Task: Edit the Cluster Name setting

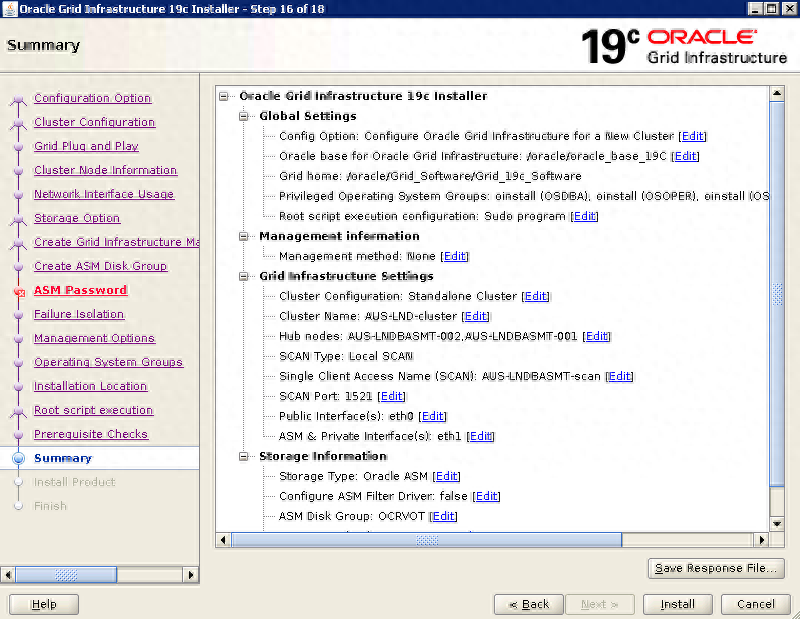Action: (475, 316)
